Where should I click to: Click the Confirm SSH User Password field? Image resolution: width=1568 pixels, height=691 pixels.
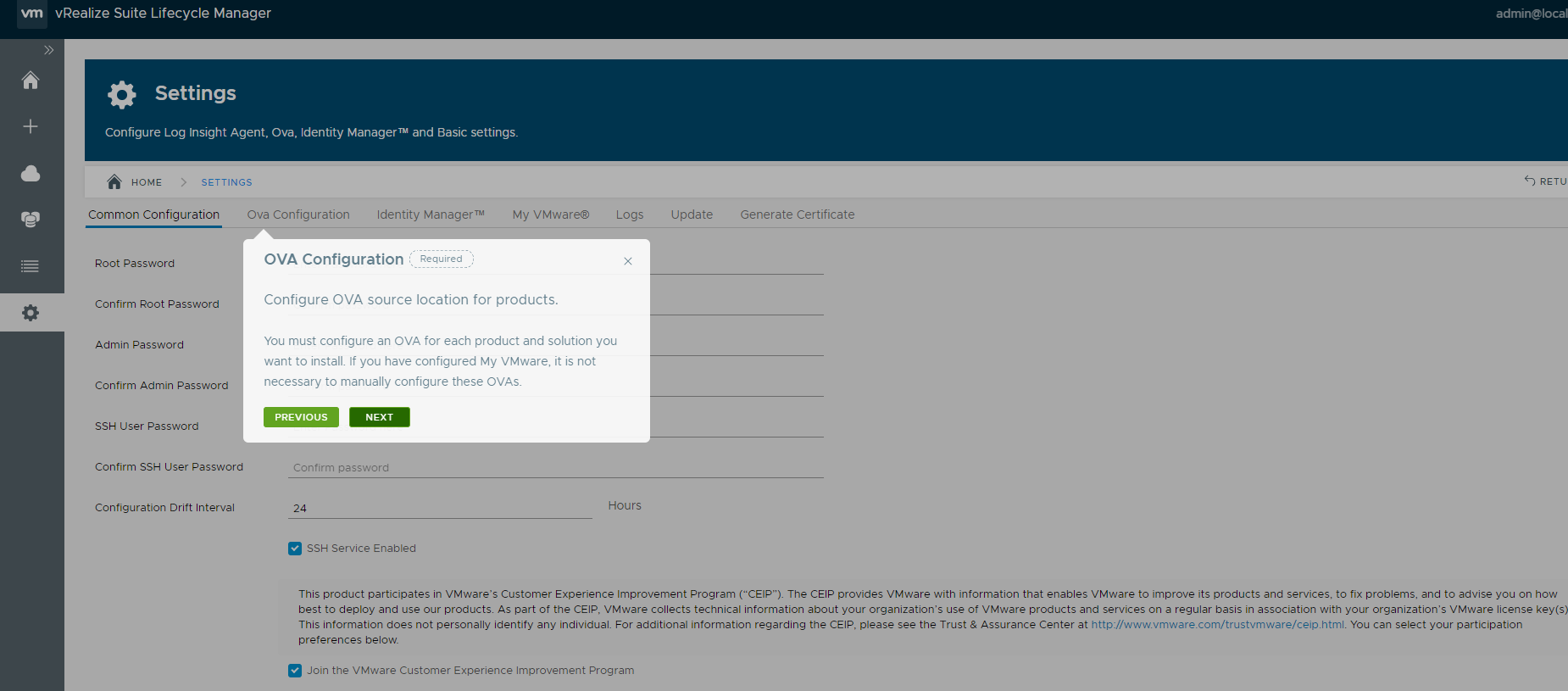coord(555,467)
